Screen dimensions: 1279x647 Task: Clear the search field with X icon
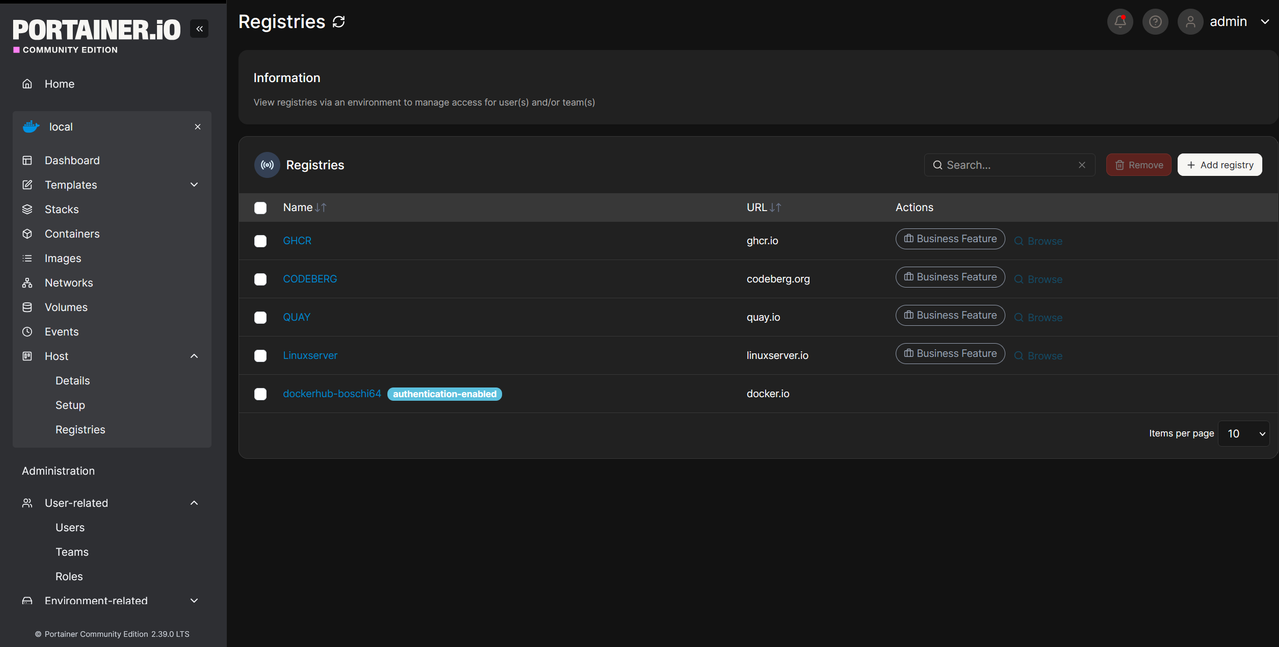pyautogui.click(x=1081, y=165)
